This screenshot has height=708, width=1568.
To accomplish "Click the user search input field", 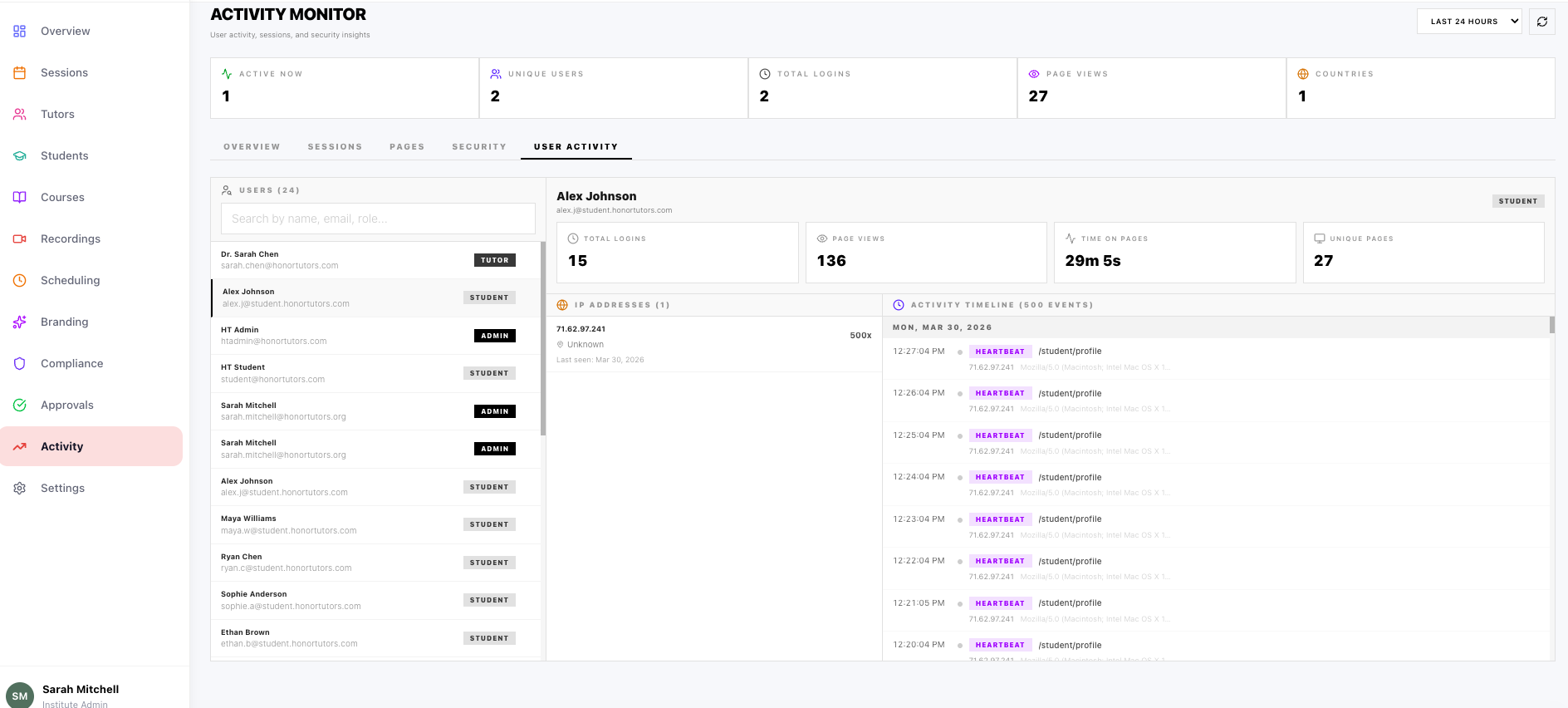I will point(378,219).
